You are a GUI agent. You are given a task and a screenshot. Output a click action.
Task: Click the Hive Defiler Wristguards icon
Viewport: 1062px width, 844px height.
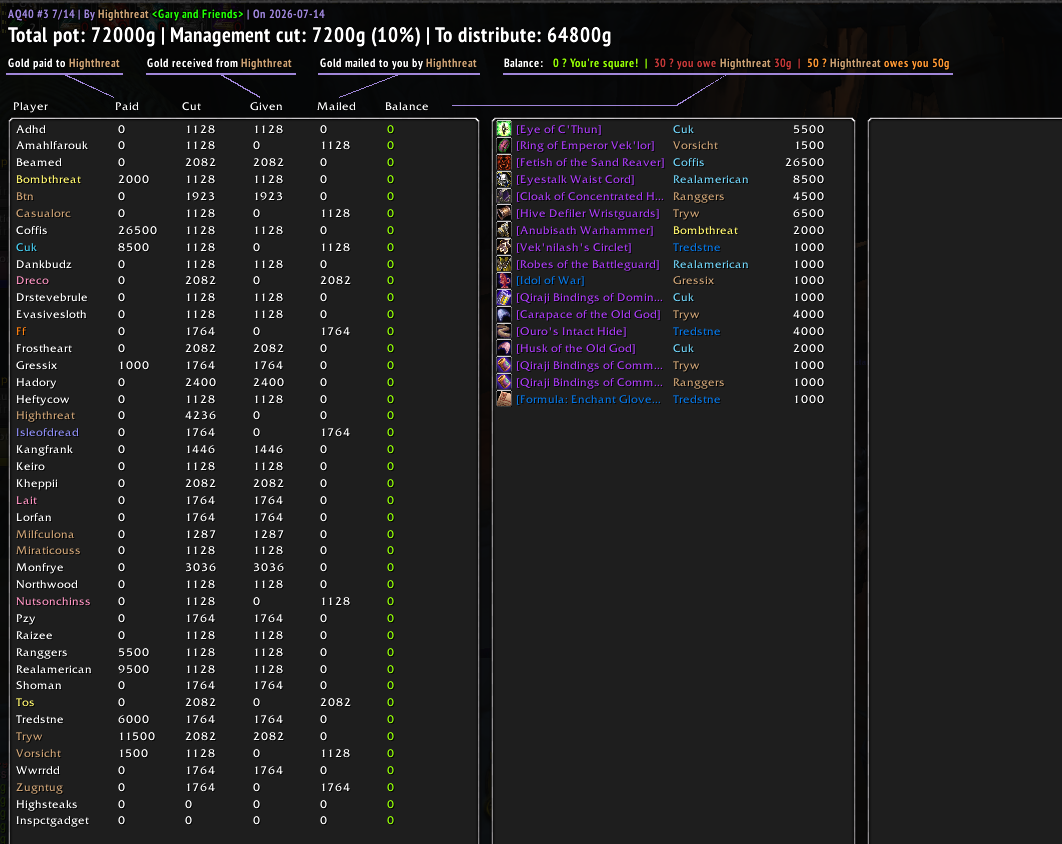504,213
